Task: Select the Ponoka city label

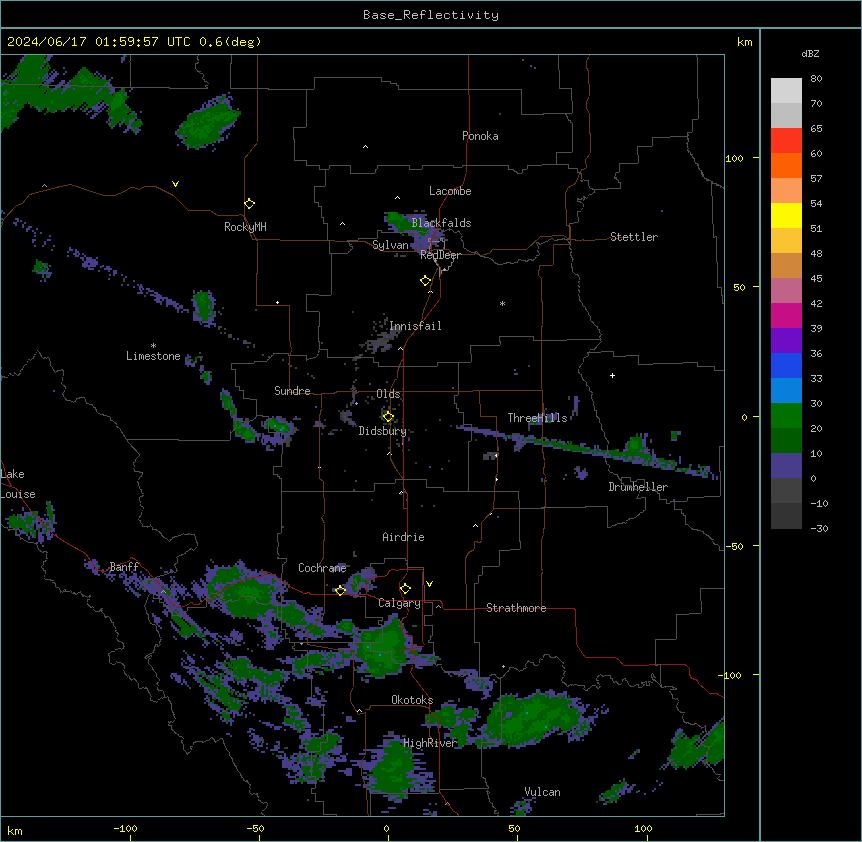Action: tap(480, 136)
